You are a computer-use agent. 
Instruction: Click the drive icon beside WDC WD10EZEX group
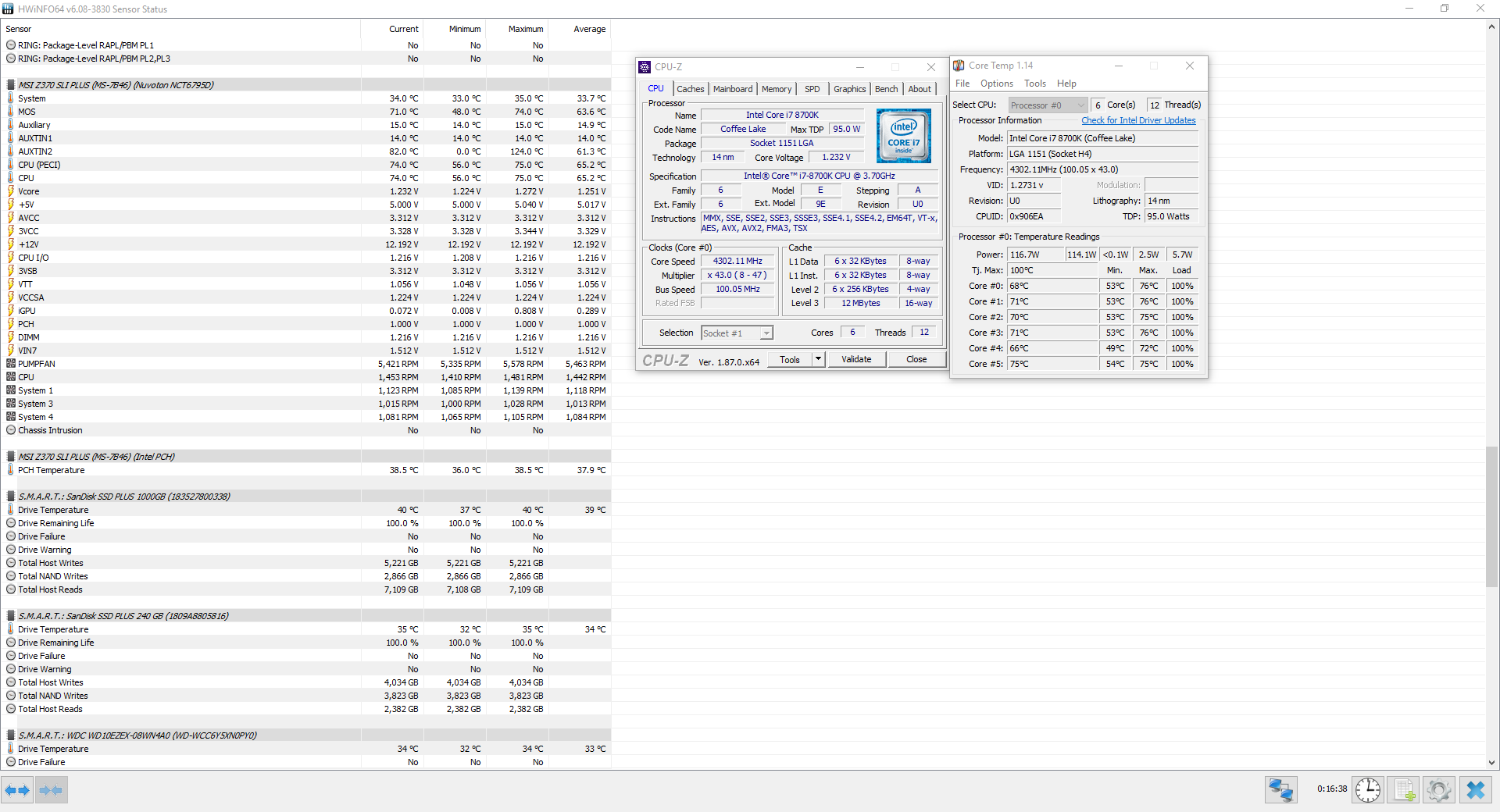tap(11, 735)
